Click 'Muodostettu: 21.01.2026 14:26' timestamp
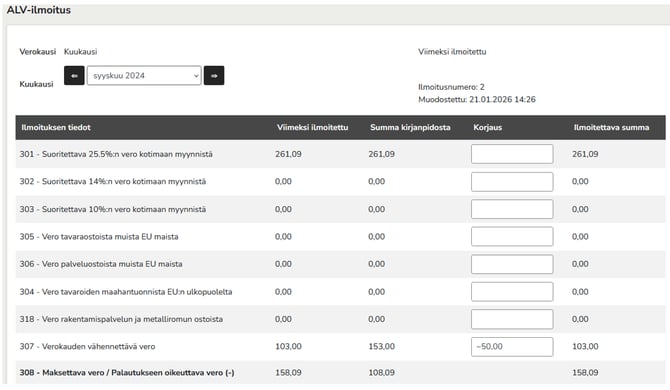This screenshot has width=670, height=390. [477, 100]
